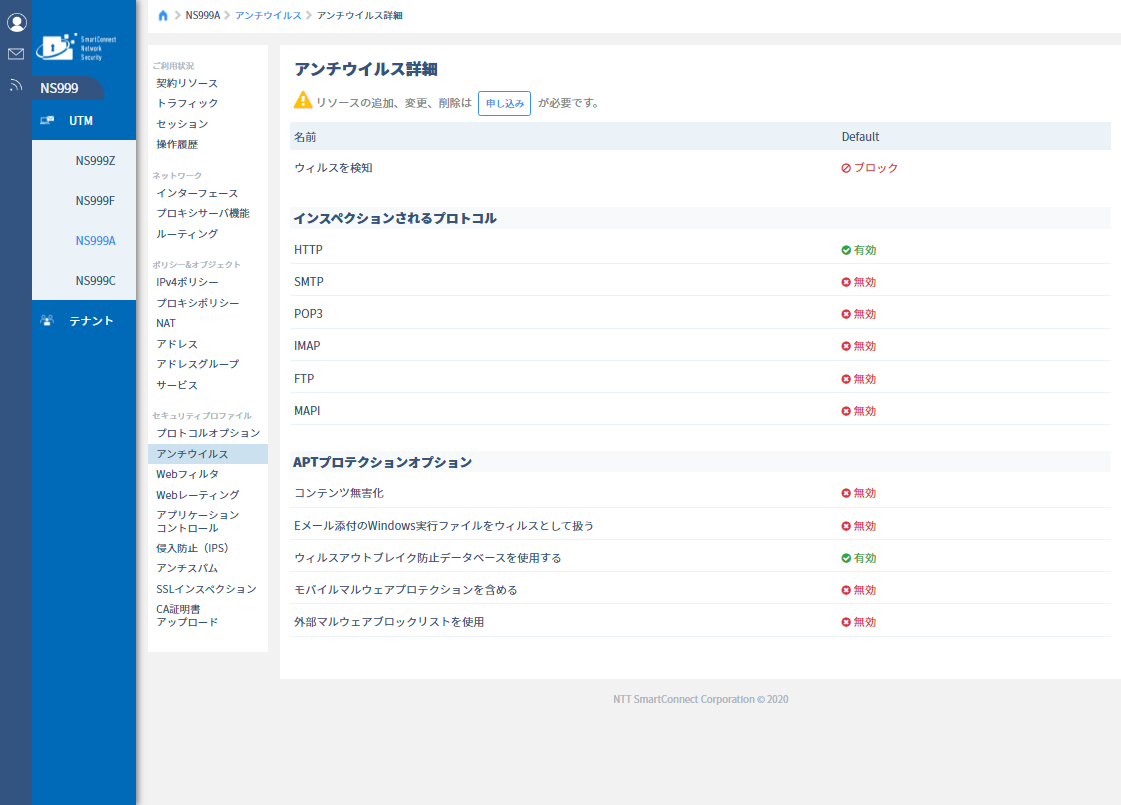
Task: Open プロトコルオプション menu item
Action: (208, 433)
